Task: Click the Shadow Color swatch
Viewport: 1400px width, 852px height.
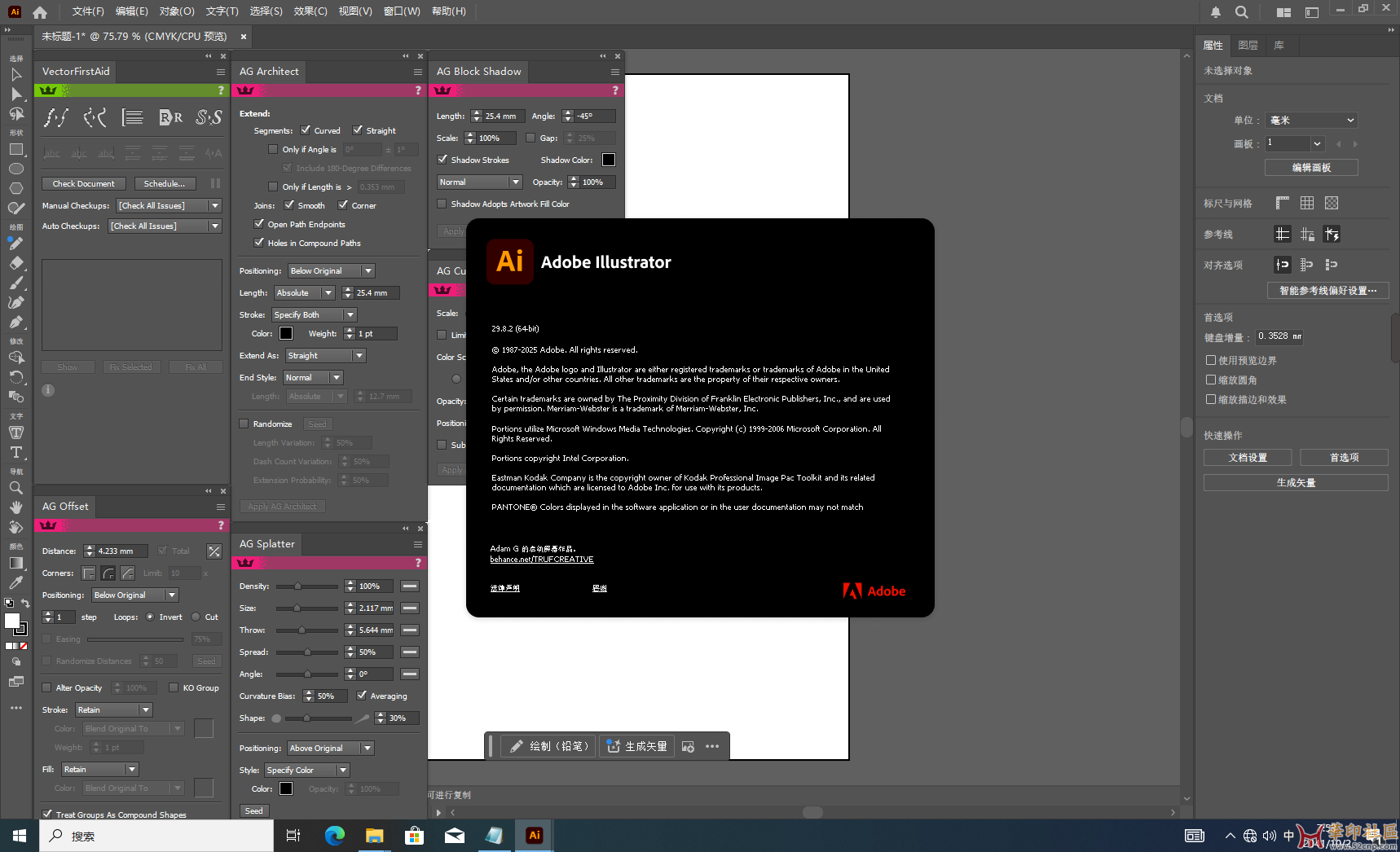Action: click(x=608, y=160)
